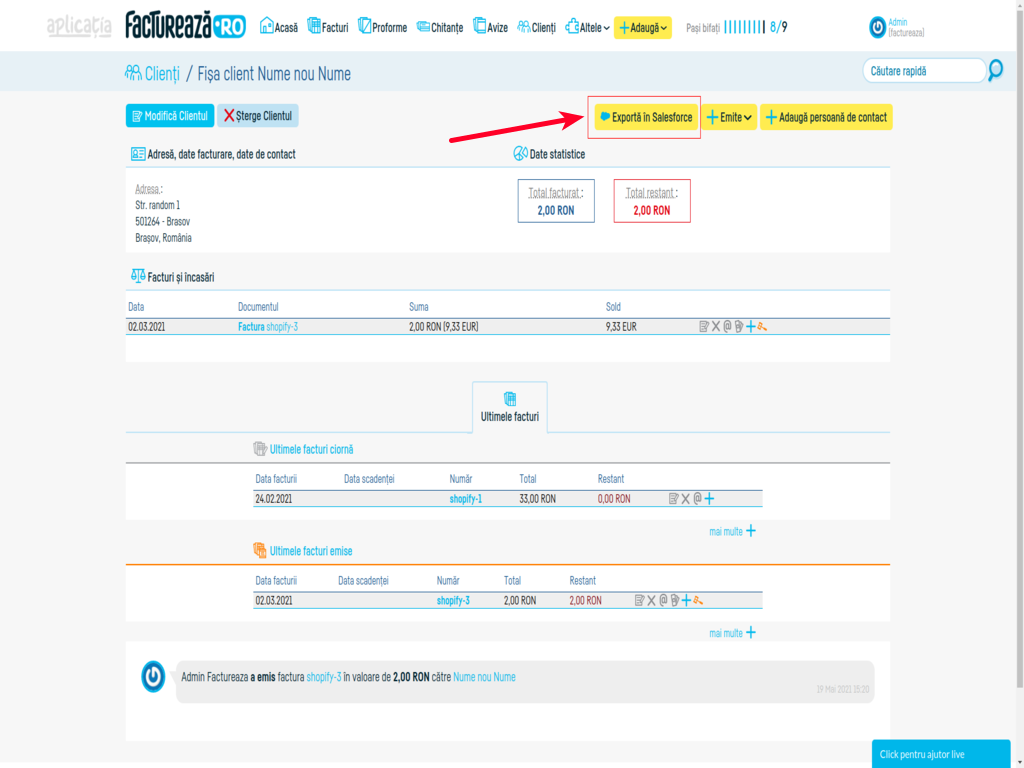Viewport: 1024px width, 768px height.
Task: Click the orange gavel icon for shopify-3
Action: point(698,600)
